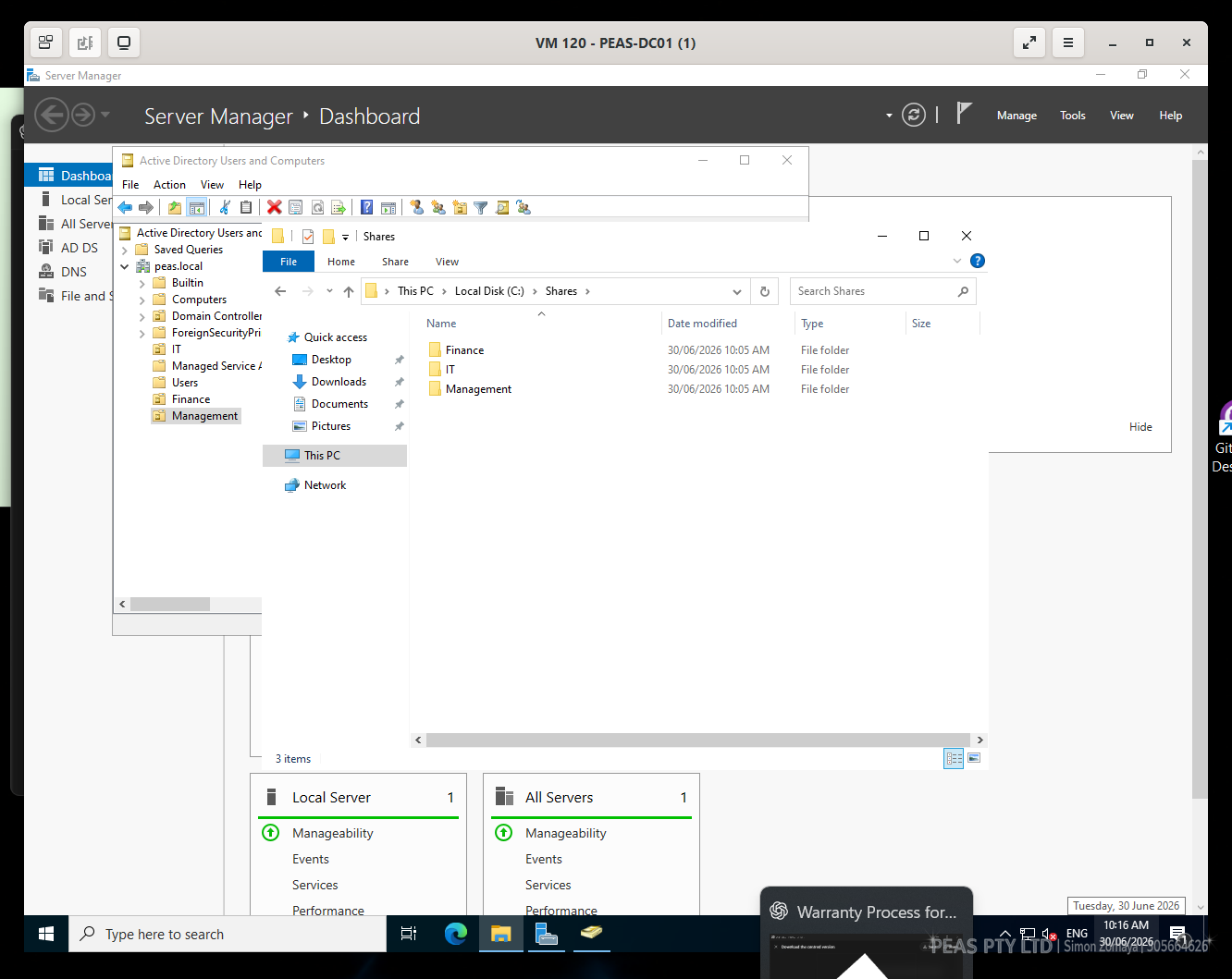1232x979 pixels.
Task: Click the Export List icon
Action: [x=339, y=208]
